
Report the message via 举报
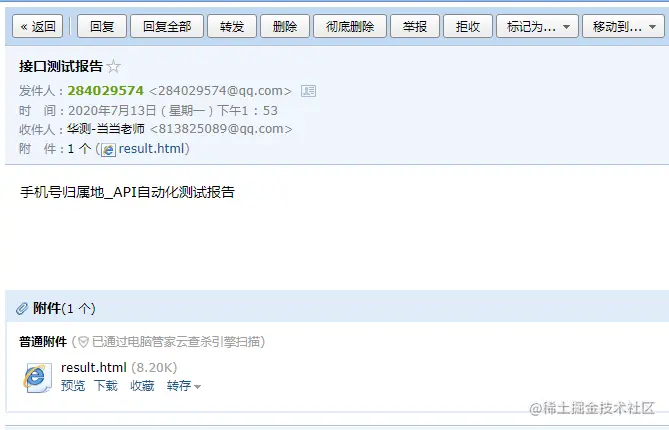pyautogui.click(x=415, y=26)
